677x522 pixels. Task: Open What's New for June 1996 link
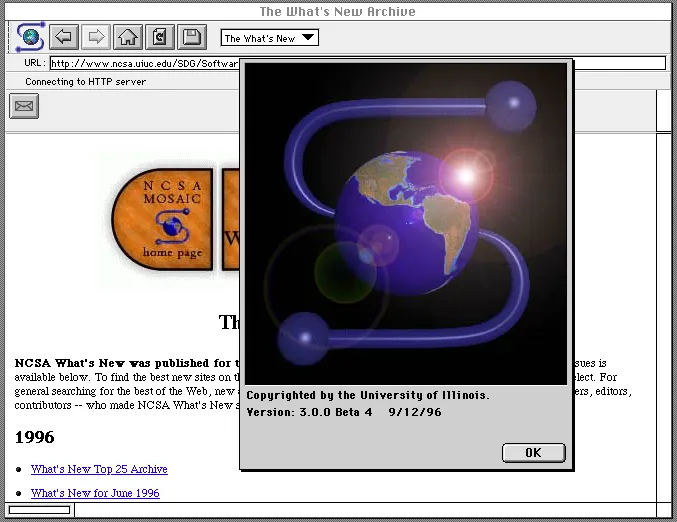point(95,493)
